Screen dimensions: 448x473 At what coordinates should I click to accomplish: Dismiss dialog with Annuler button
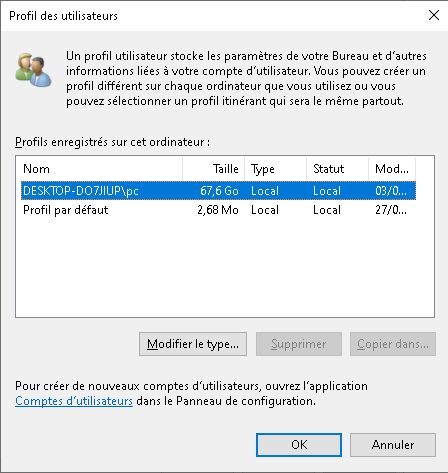click(393, 445)
